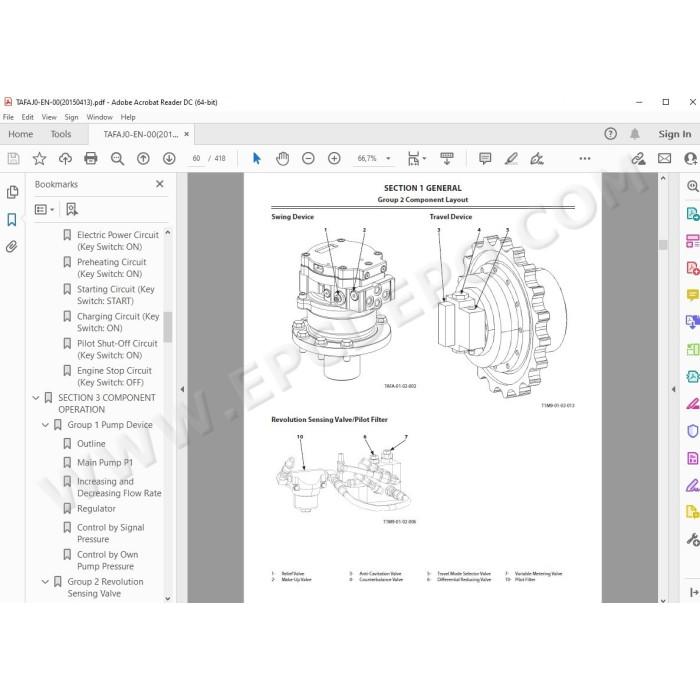Expand right pane bottom arrow icon
Screen dimensions: 700x700
pyautogui.click(x=694, y=592)
